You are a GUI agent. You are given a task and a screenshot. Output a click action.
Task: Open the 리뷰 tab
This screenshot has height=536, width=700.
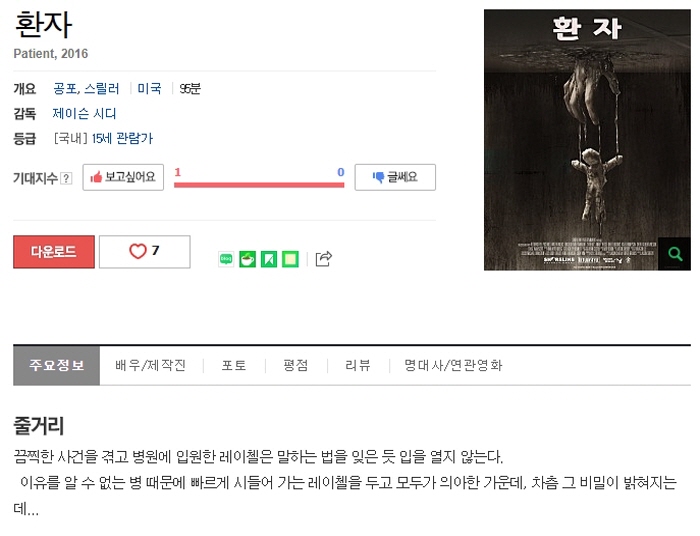point(358,366)
